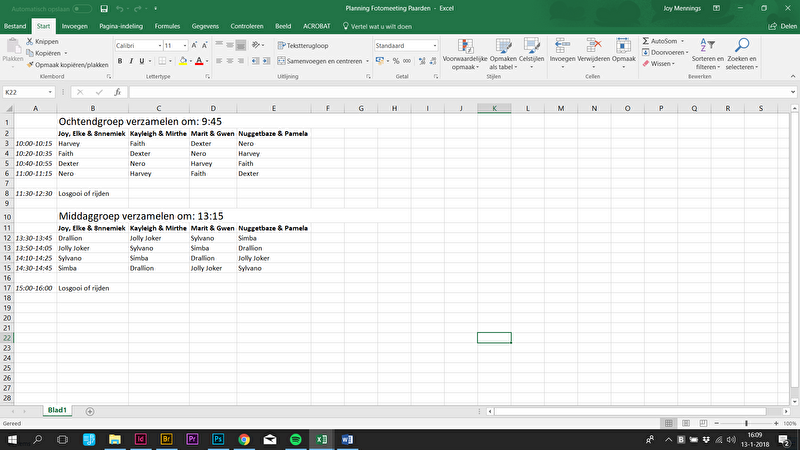The image size is (800, 450).
Task: Toggle Underline formatting
Action: pos(142,61)
